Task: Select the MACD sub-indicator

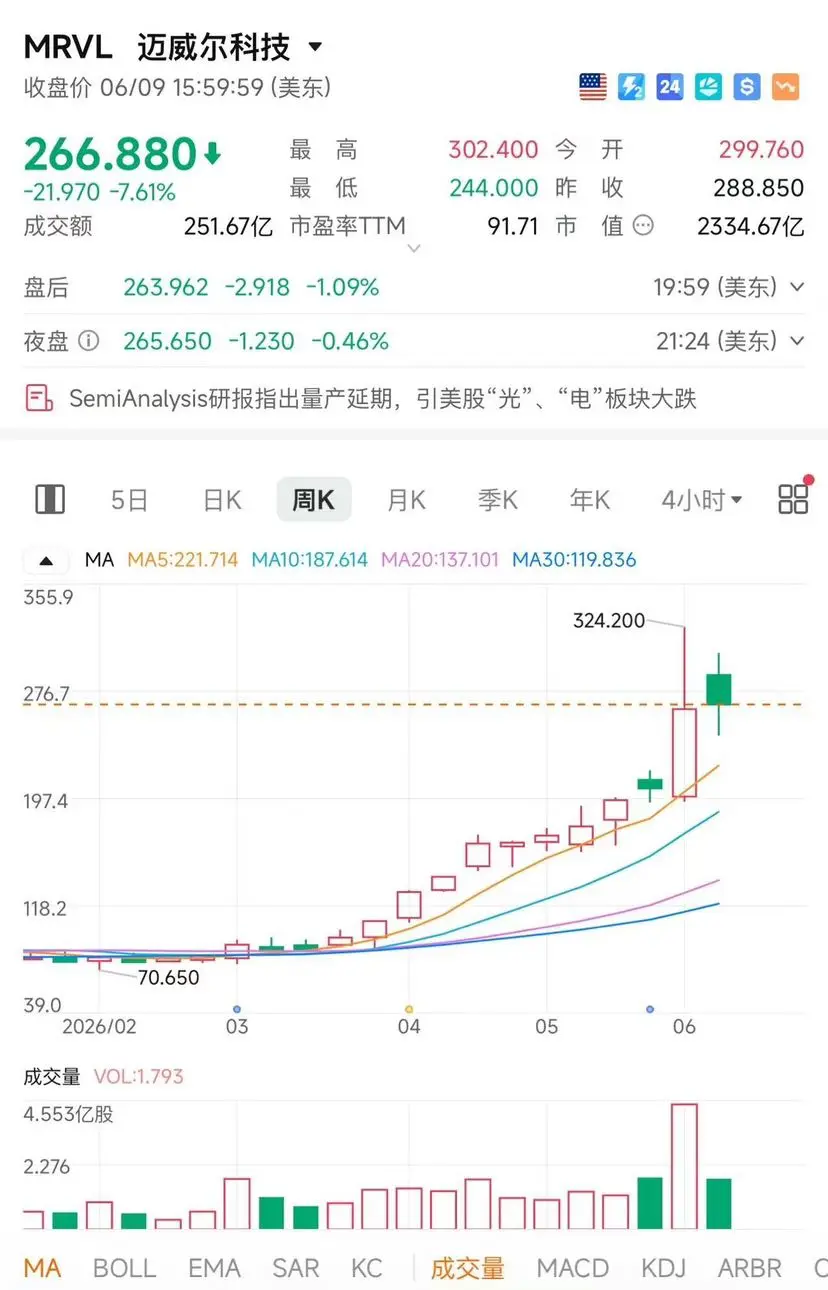Action: (x=573, y=1268)
